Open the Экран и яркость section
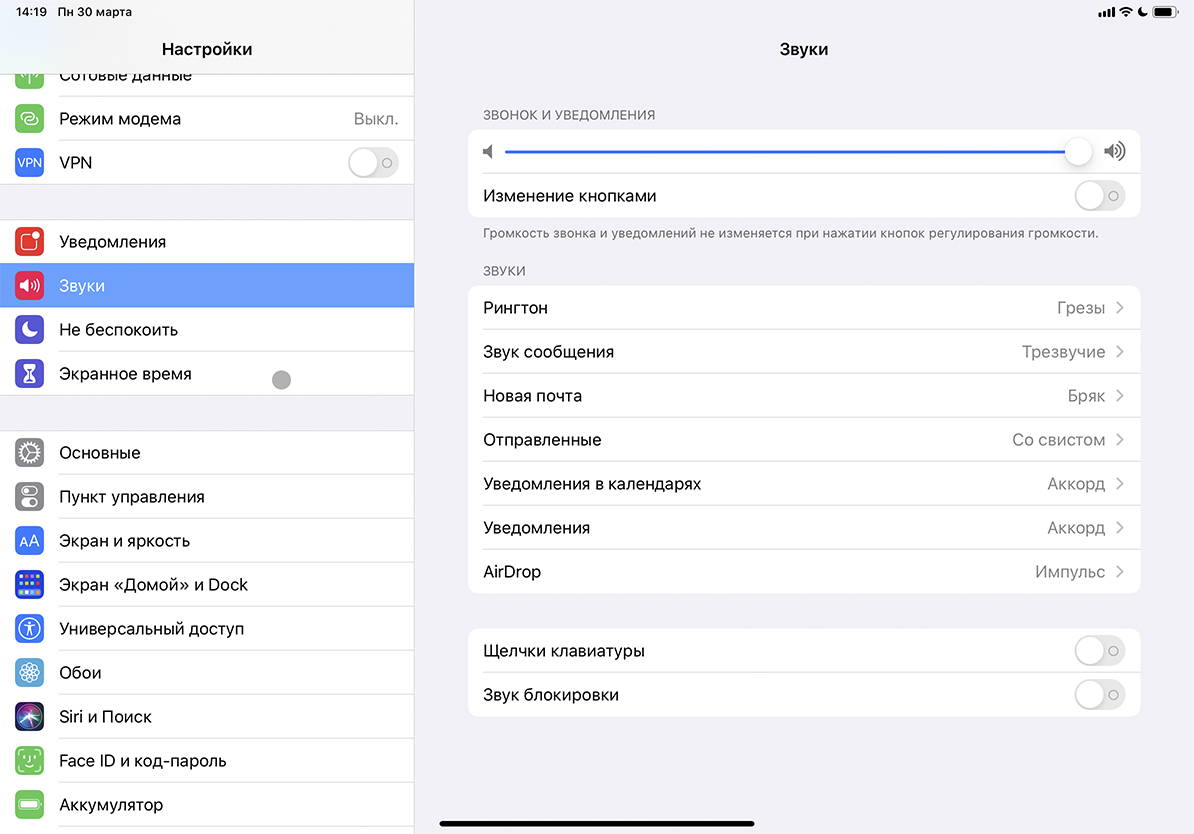Viewport: 1194px width, 834px height. (207, 541)
